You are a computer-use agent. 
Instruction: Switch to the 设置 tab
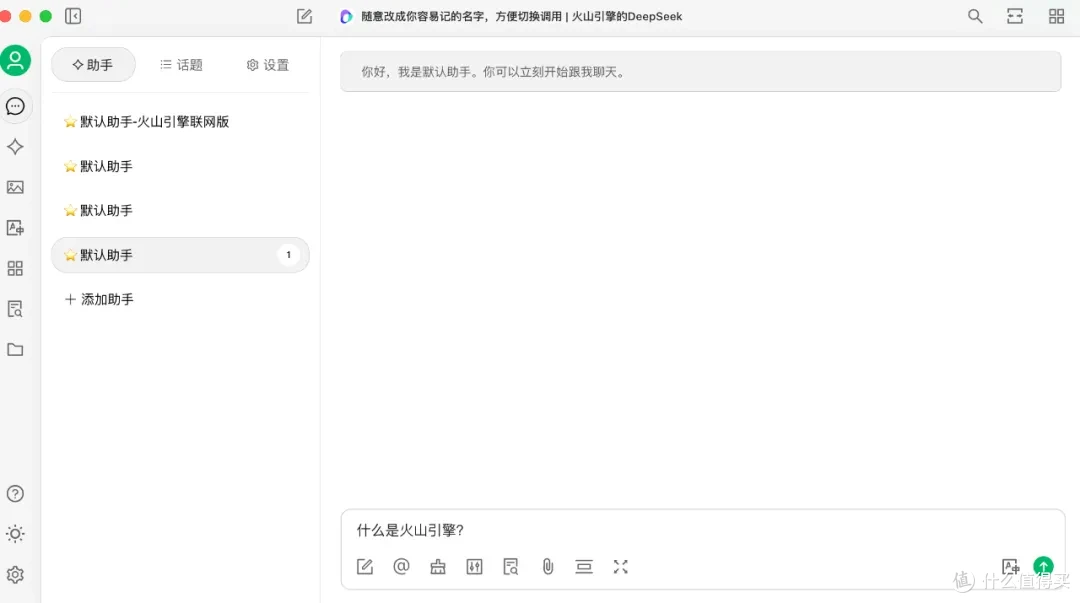[x=268, y=65]
